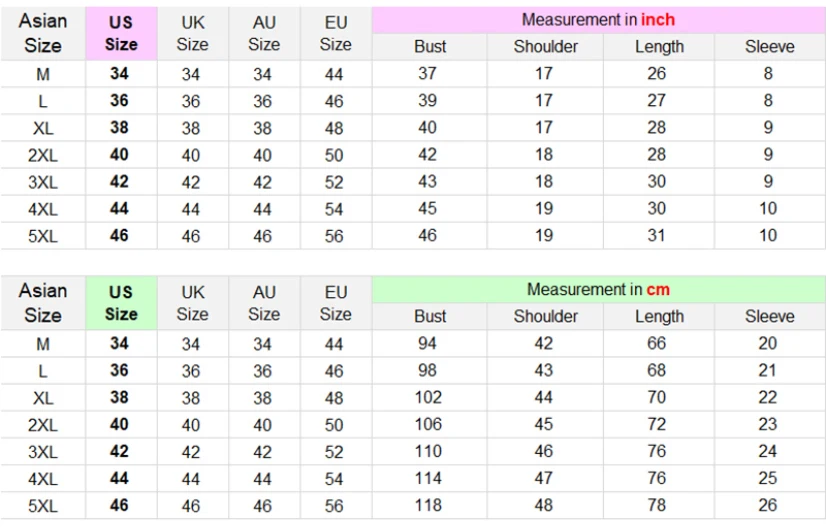Image resolution: width=826 pixels, height=527 pixels.
Task: Click the green US Size header cell
Action: (121, 303)
